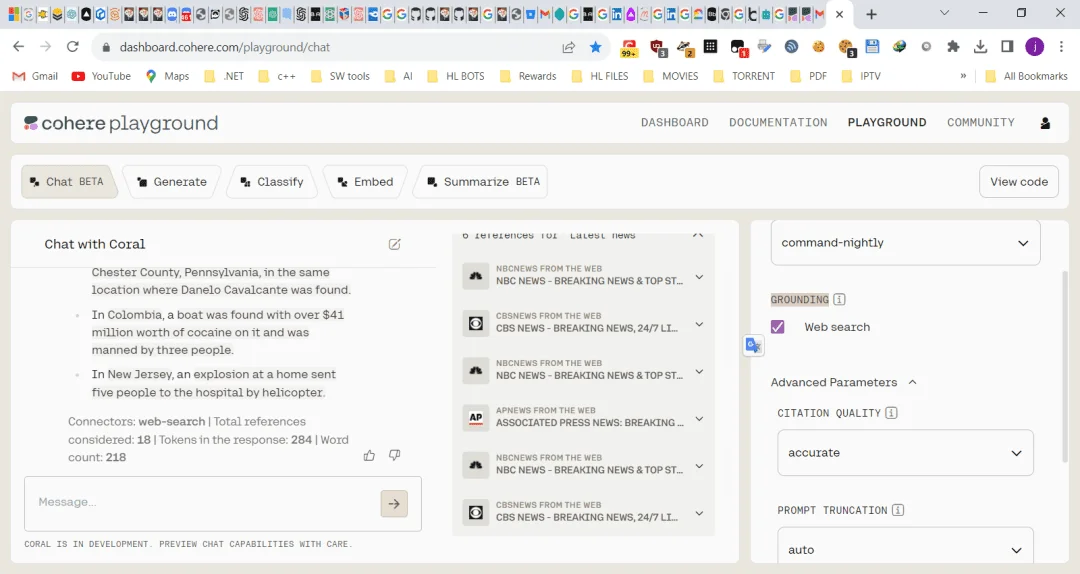The image size is (1080, 574).
Task: Open the purple profile avatar
Action: click(x=1035, y=47)
